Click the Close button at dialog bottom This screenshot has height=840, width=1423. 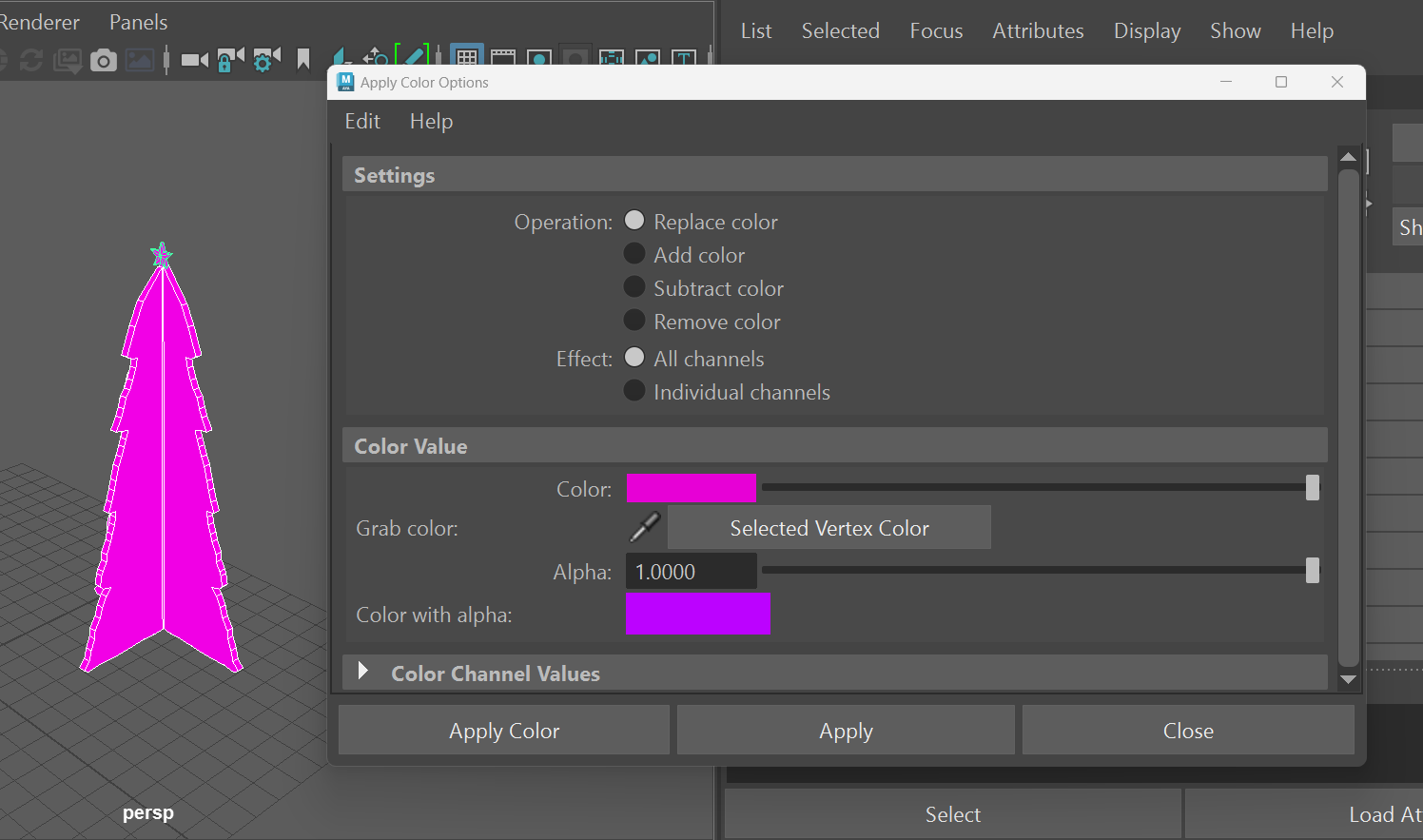[1188, 730]
